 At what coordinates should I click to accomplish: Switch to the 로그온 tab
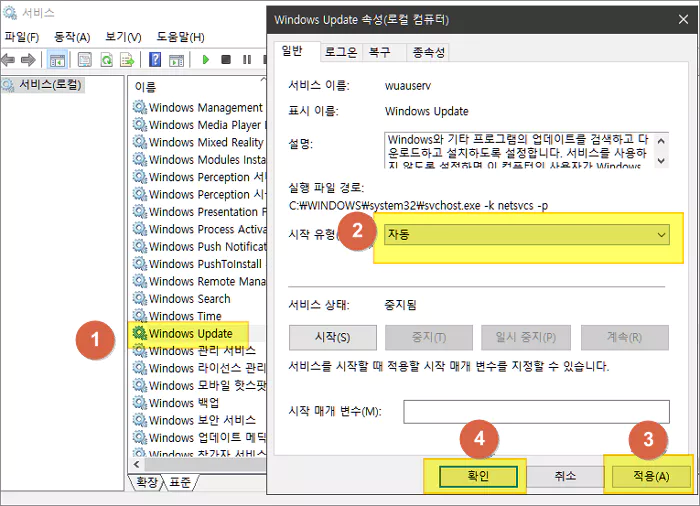click(341, 52)
